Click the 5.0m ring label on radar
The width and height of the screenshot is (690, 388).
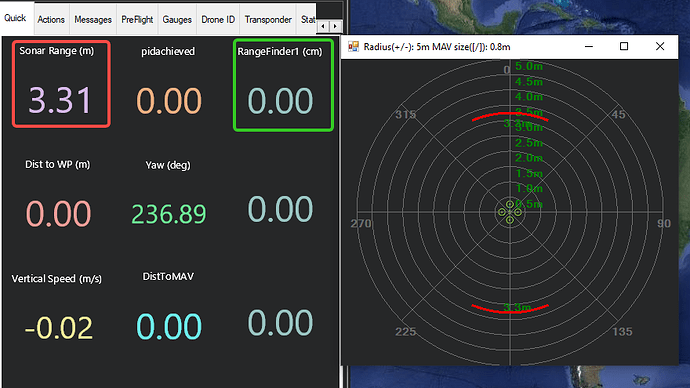pyautogui.click(x=529, y=66)
